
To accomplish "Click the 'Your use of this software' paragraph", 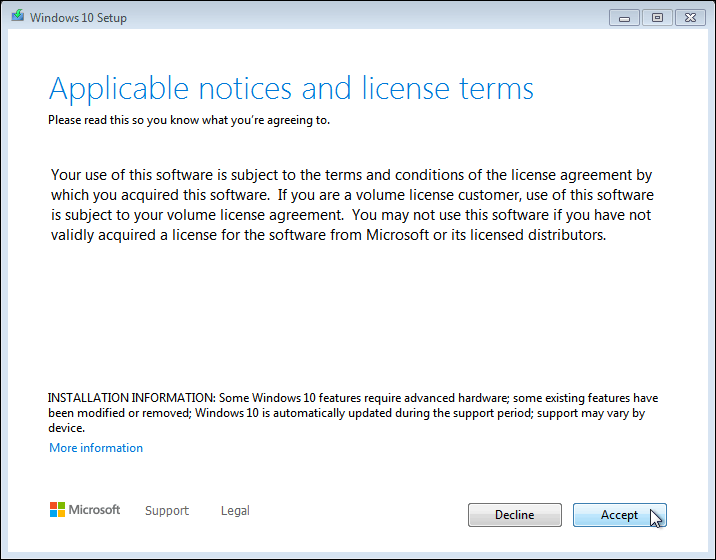I will coord(352,205).
